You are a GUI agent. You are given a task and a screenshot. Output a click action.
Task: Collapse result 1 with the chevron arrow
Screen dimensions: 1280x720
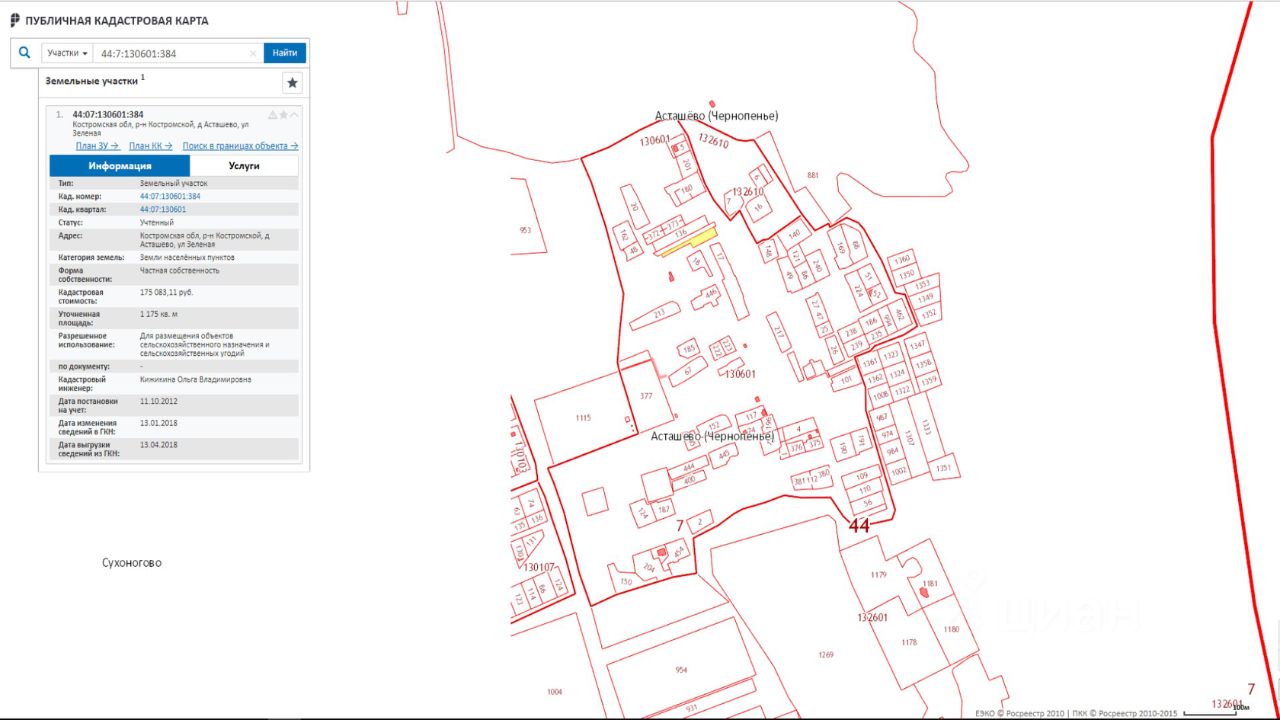point(294,115)
